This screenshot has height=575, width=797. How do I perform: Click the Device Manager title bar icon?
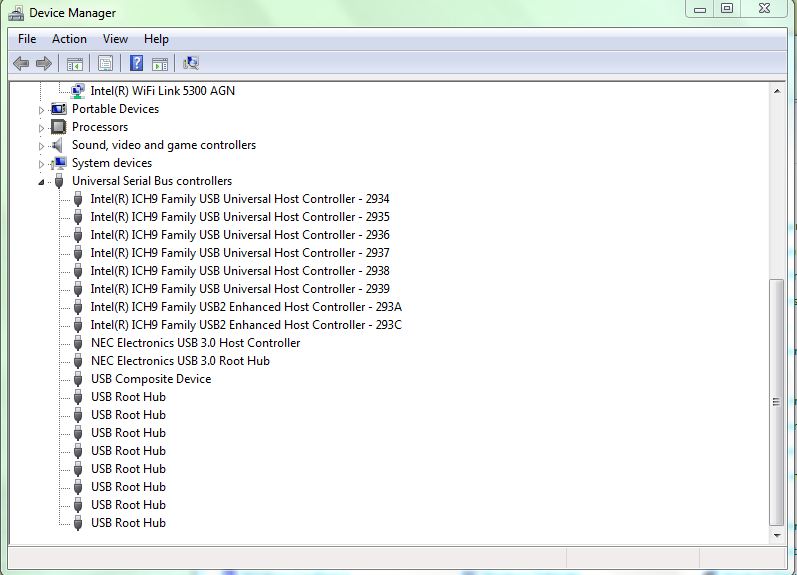[x=16, y=13]
